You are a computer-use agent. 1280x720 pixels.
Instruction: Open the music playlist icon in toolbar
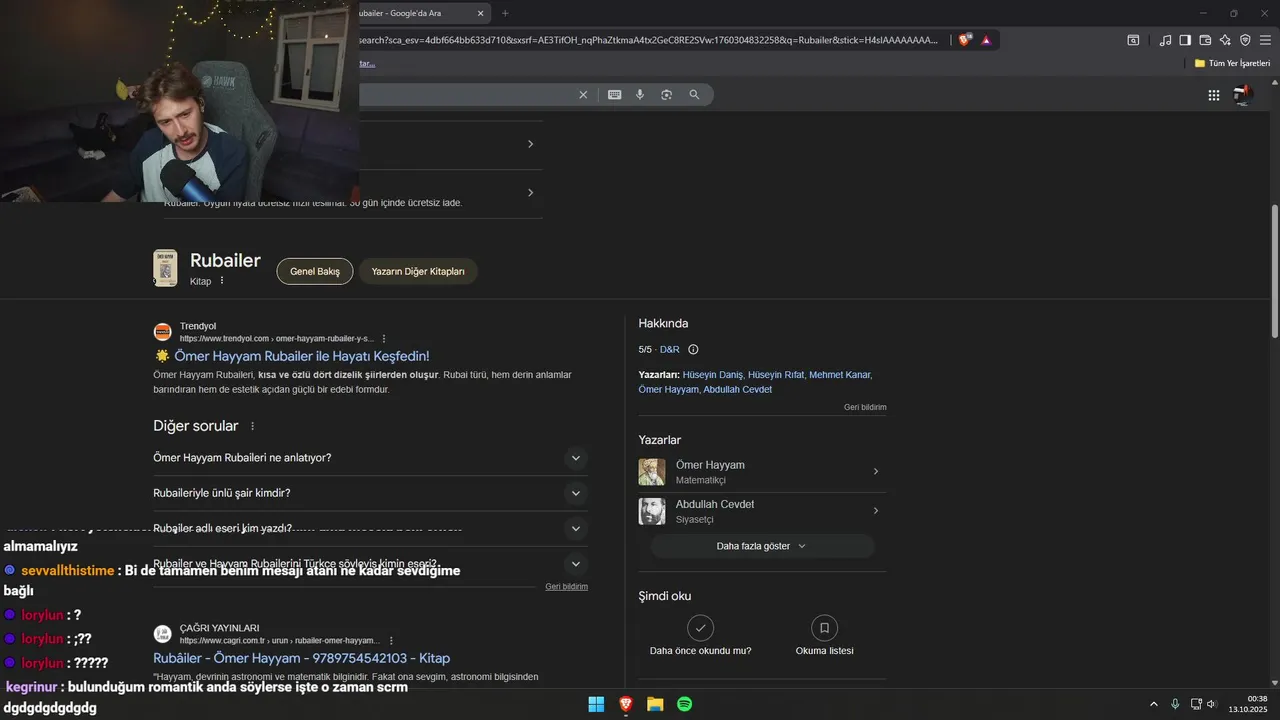tap(1165, 40)
